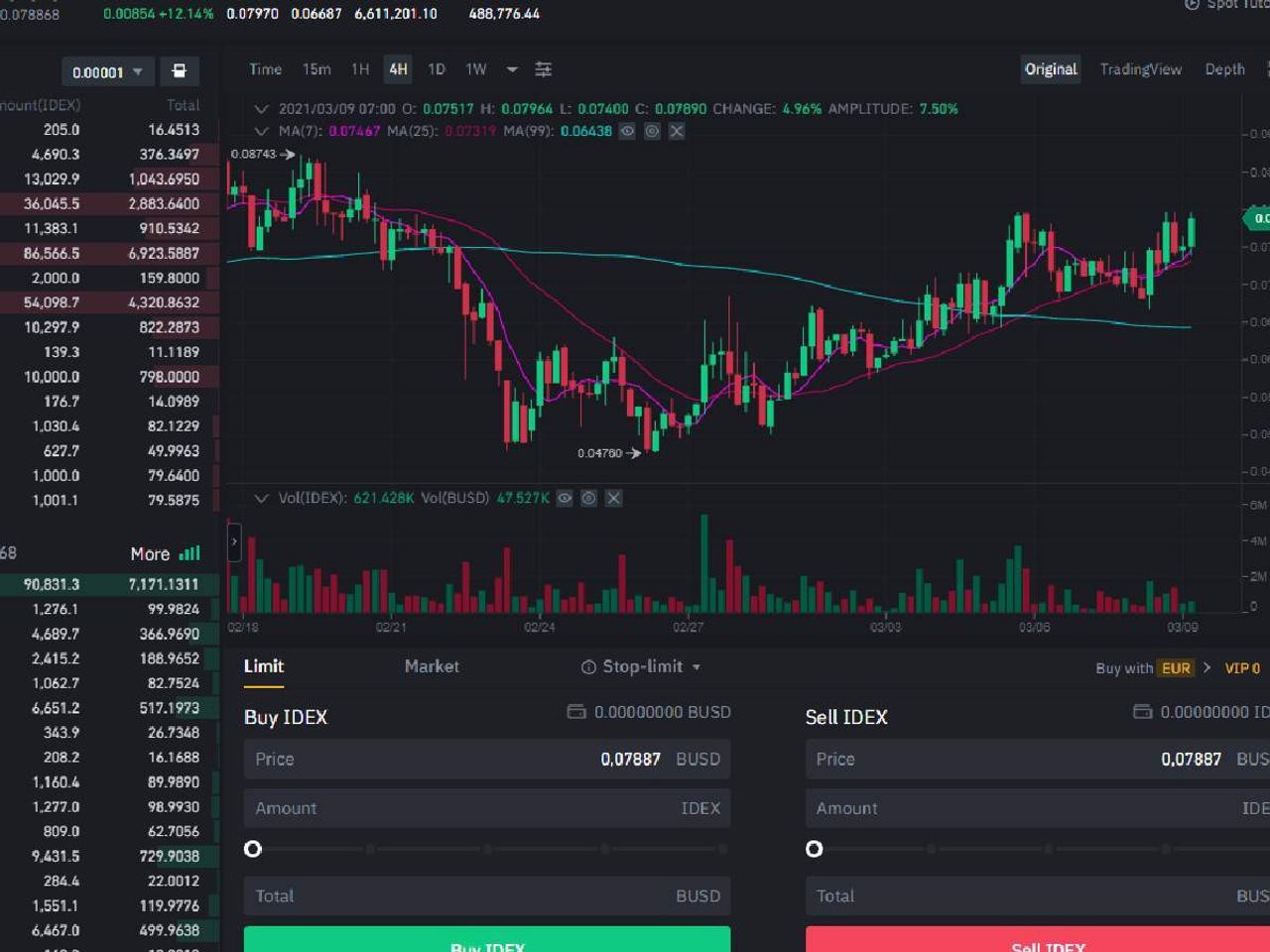The width and height of the screenshot is (1270, 952).
Task: Click the green bar chart icon beside More
Action: click(190, 553)
